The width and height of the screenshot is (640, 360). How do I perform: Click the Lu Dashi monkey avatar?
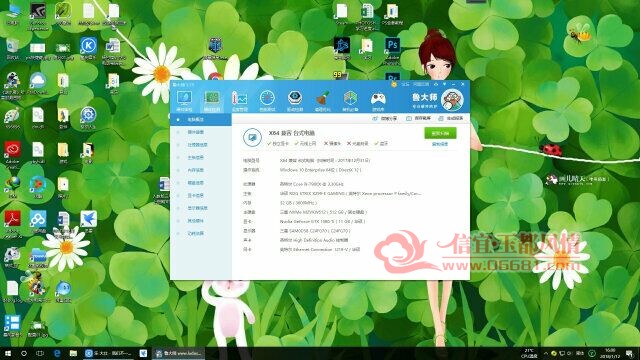[452, 100]
